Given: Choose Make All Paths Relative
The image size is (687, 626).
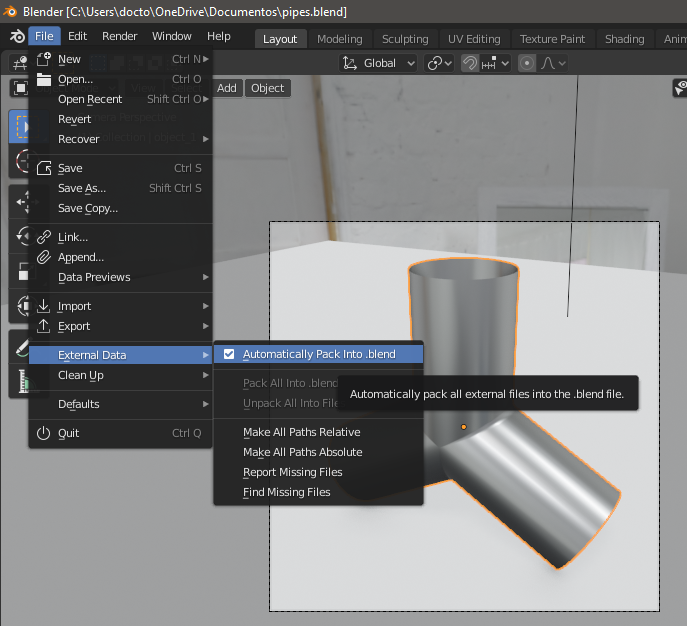Looking at the screenshot, I should pos(301,432).
